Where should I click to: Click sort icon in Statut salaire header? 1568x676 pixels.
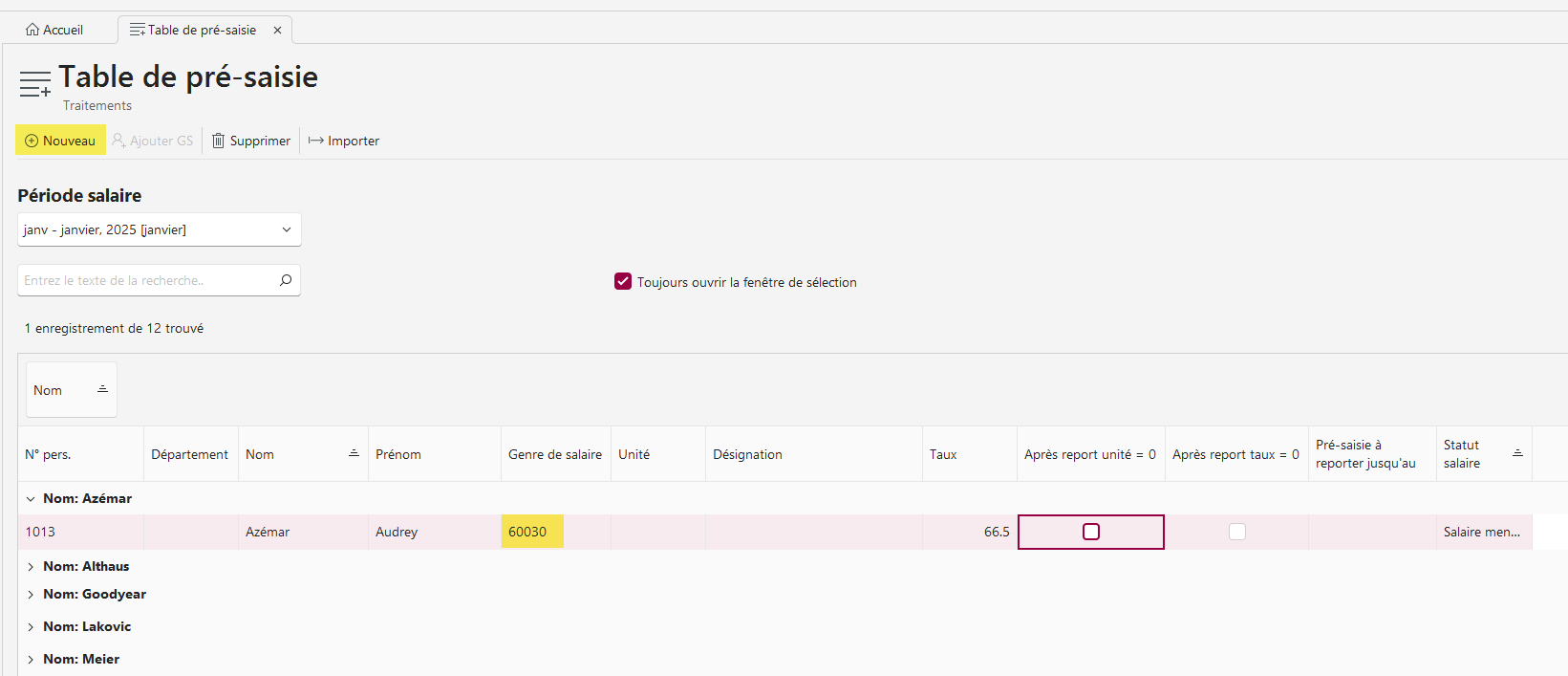tap(1517, 453)
